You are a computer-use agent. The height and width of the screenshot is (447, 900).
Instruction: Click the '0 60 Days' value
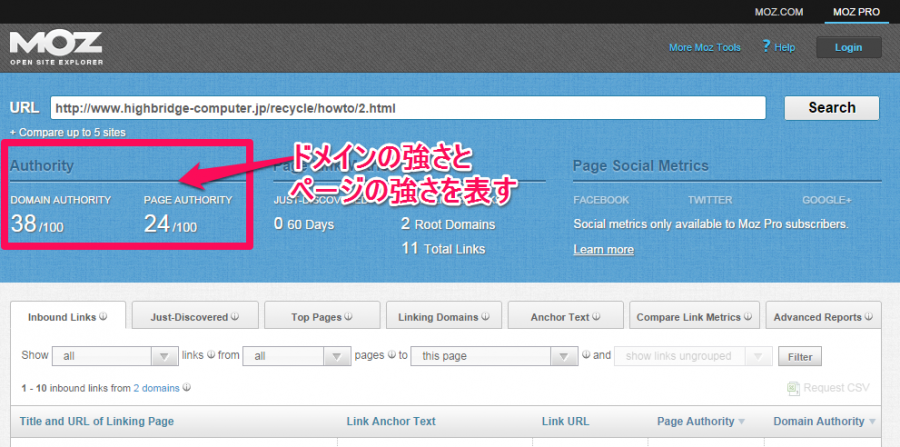point(304,224)
